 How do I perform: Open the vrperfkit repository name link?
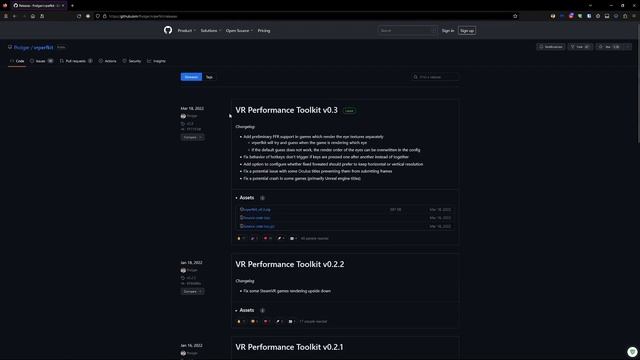[43, 47]
